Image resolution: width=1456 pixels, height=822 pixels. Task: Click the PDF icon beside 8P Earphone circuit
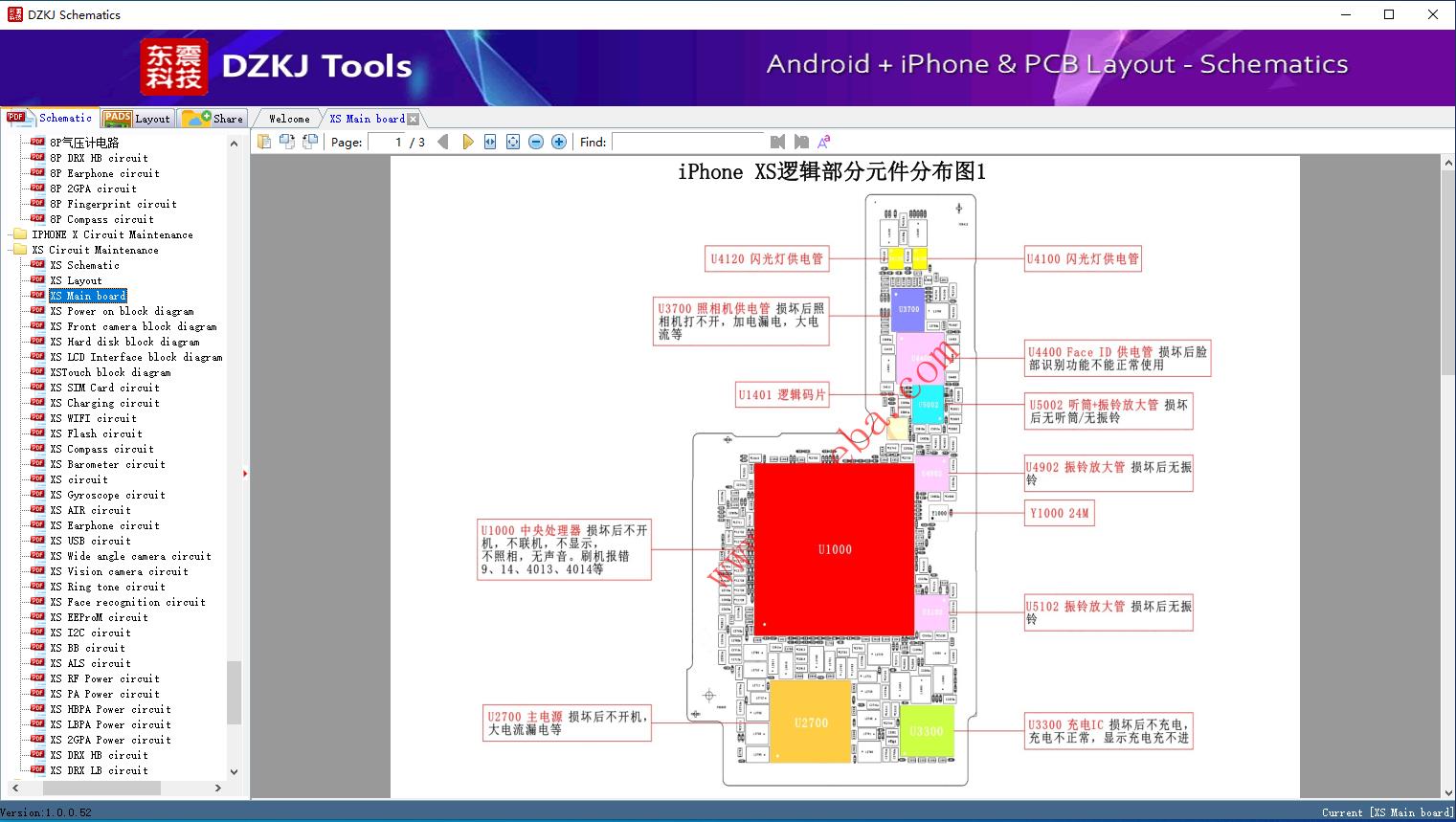pos(37,173)
